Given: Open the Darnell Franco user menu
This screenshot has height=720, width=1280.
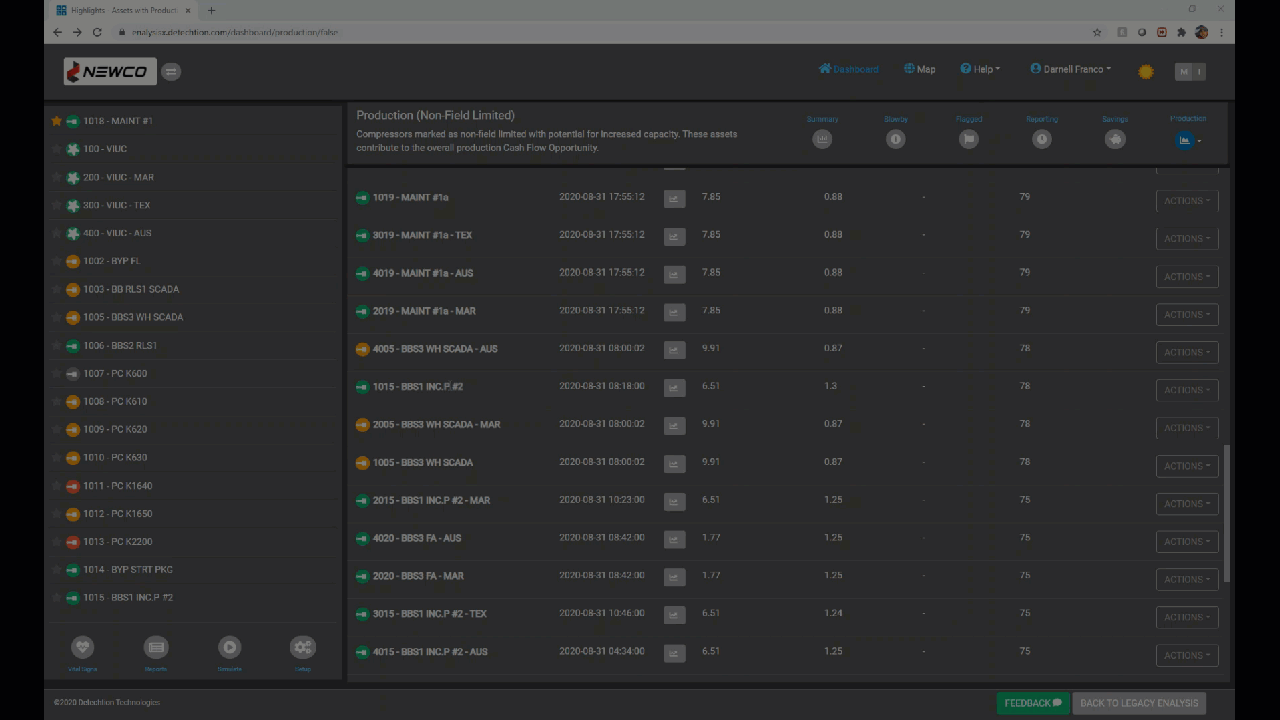Looking at the screenshot, I should click(1071, 69).
